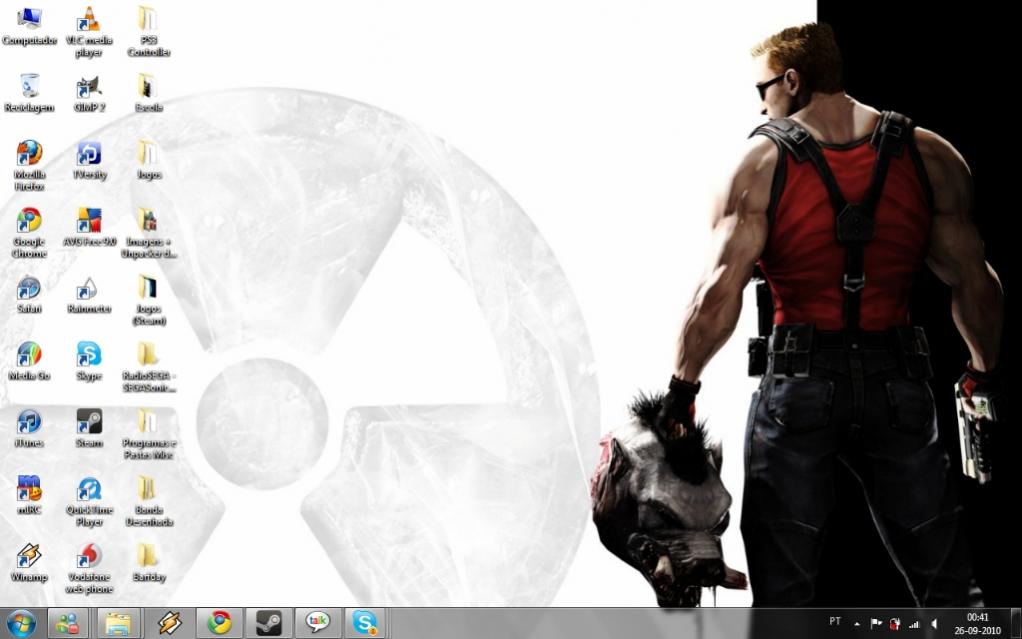
Task: Select the Vodafone web phone shortcut
Action: pos(89,569)
